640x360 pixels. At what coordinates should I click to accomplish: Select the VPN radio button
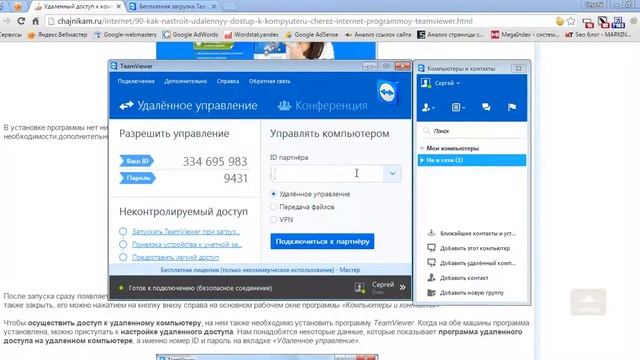[273, 220]
